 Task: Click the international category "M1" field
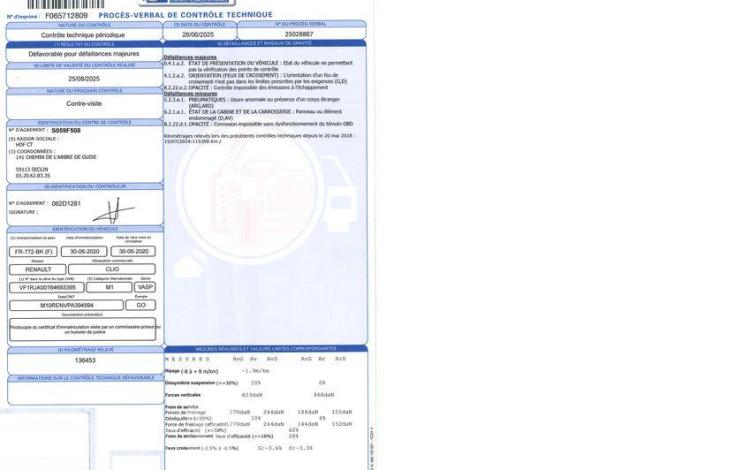109,287
